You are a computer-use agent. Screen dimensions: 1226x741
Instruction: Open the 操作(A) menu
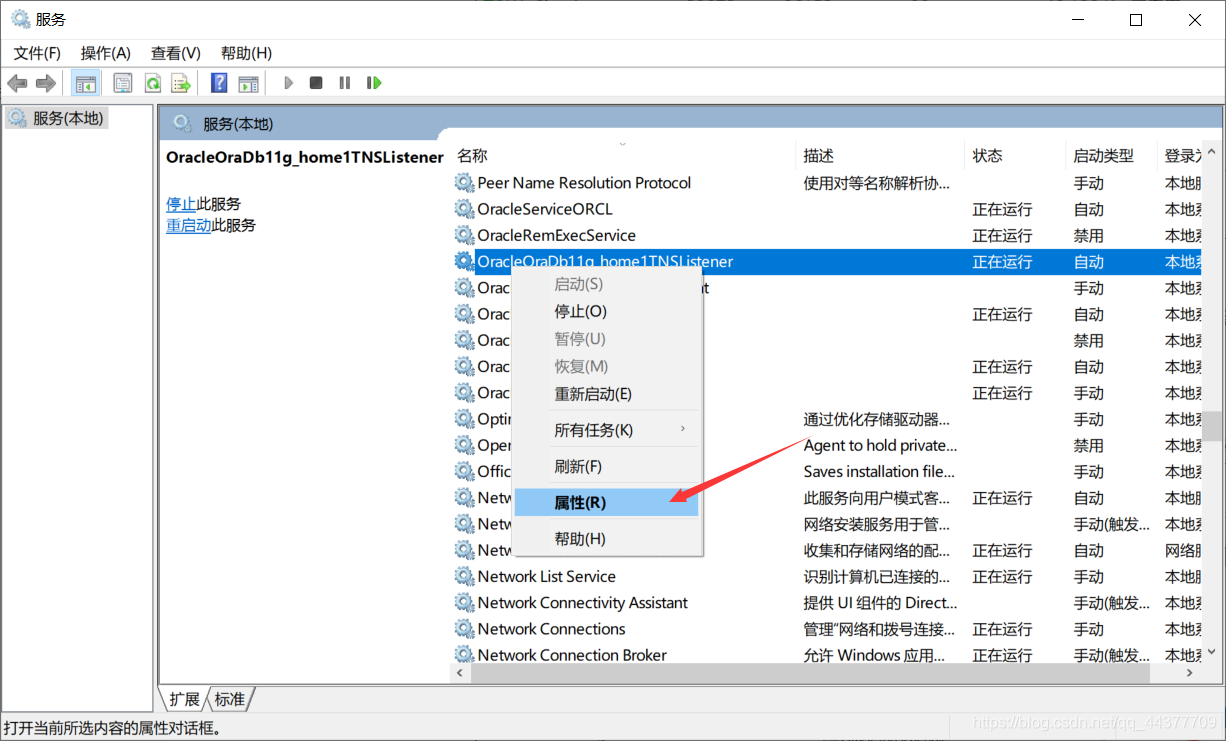tap(106, 53)
